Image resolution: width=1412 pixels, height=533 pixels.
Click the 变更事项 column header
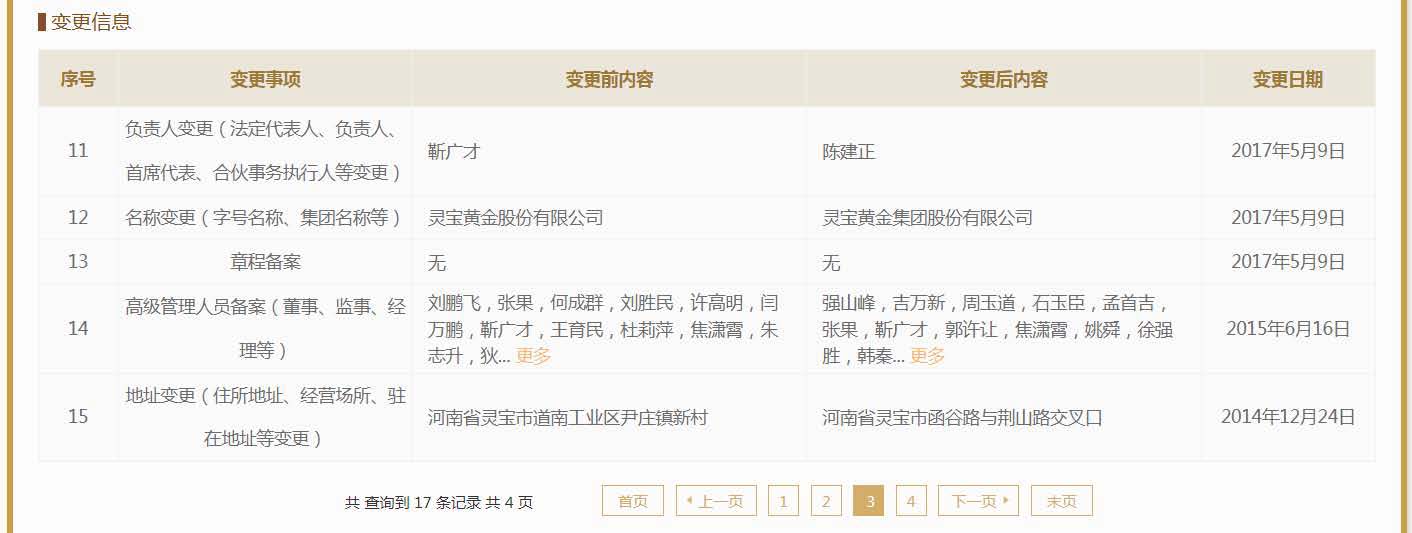[265, 79]
